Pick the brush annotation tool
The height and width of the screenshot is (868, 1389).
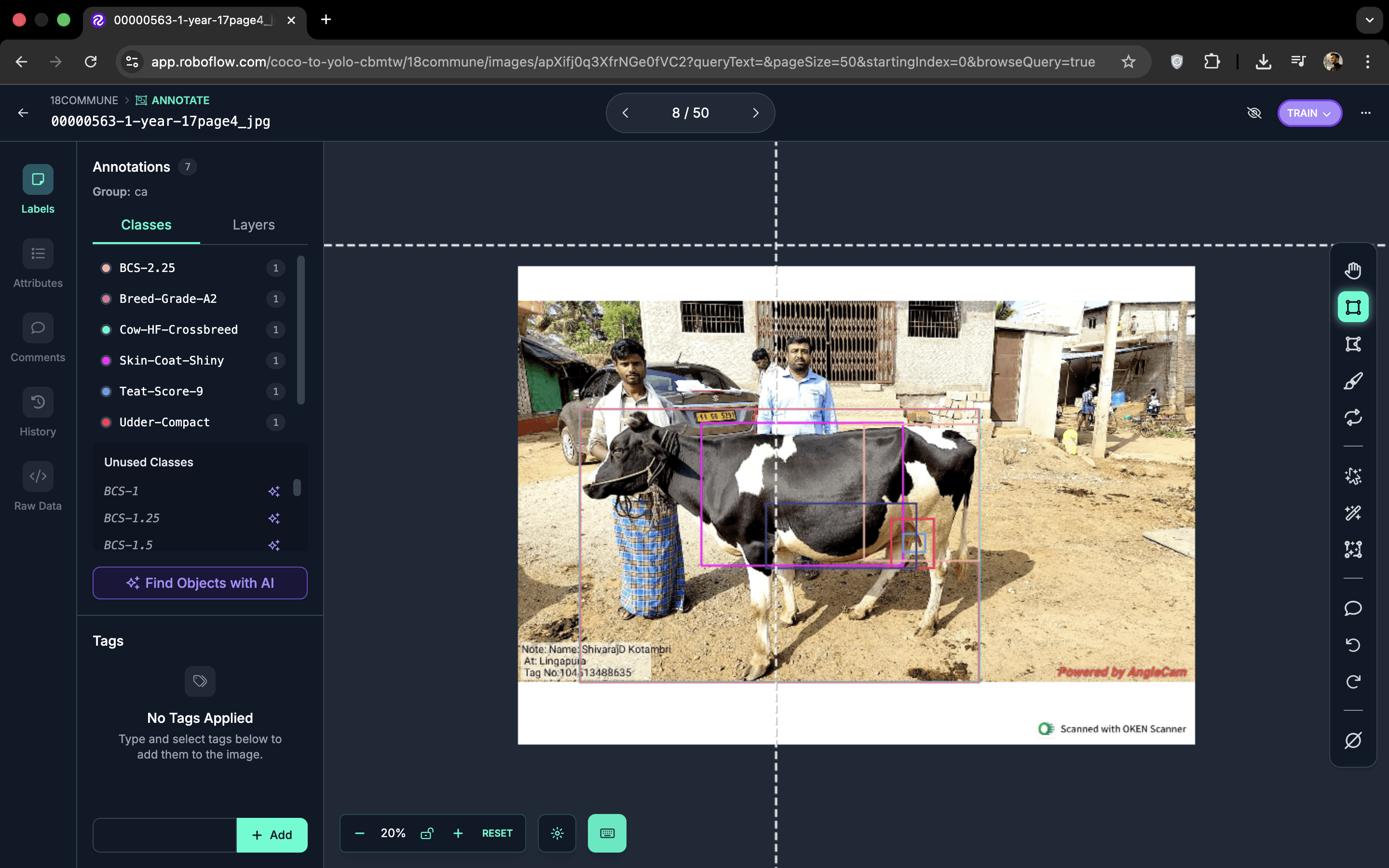point(1353,380)
